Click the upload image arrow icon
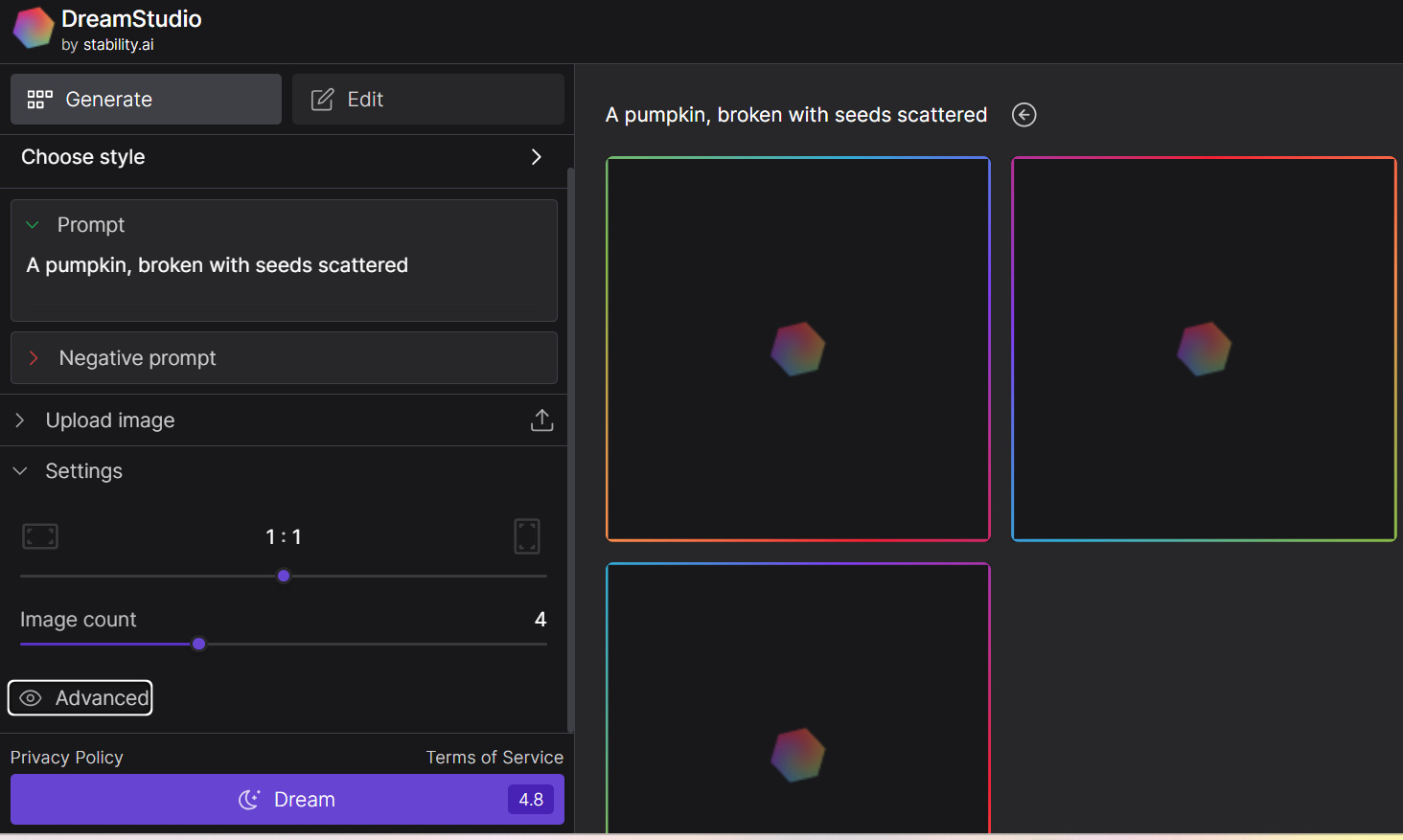Screen dimensions: 1403x840 (542, 420)
